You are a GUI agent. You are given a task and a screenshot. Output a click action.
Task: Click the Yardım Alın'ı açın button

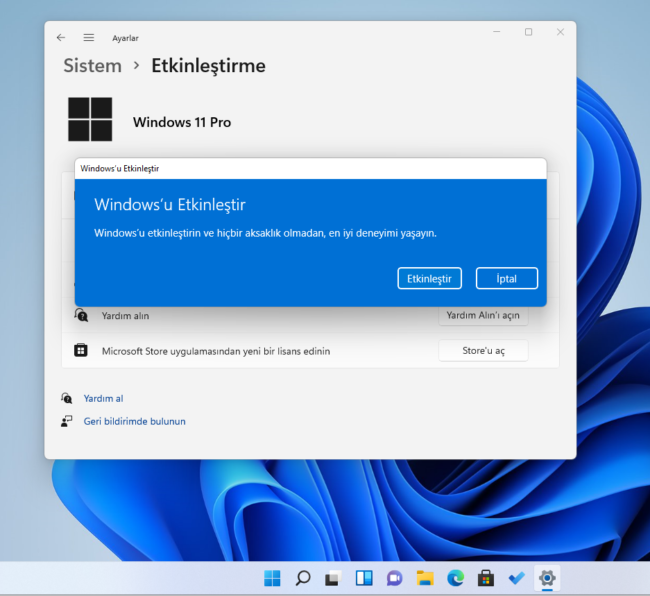coord(483,315)
